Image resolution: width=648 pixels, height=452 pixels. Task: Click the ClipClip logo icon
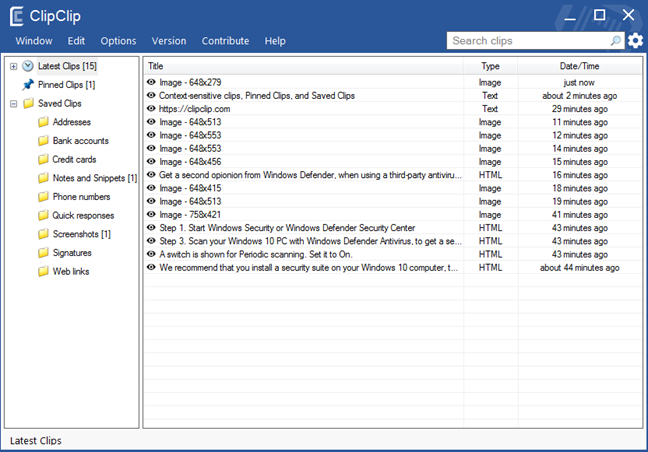(x=17, y=17)
